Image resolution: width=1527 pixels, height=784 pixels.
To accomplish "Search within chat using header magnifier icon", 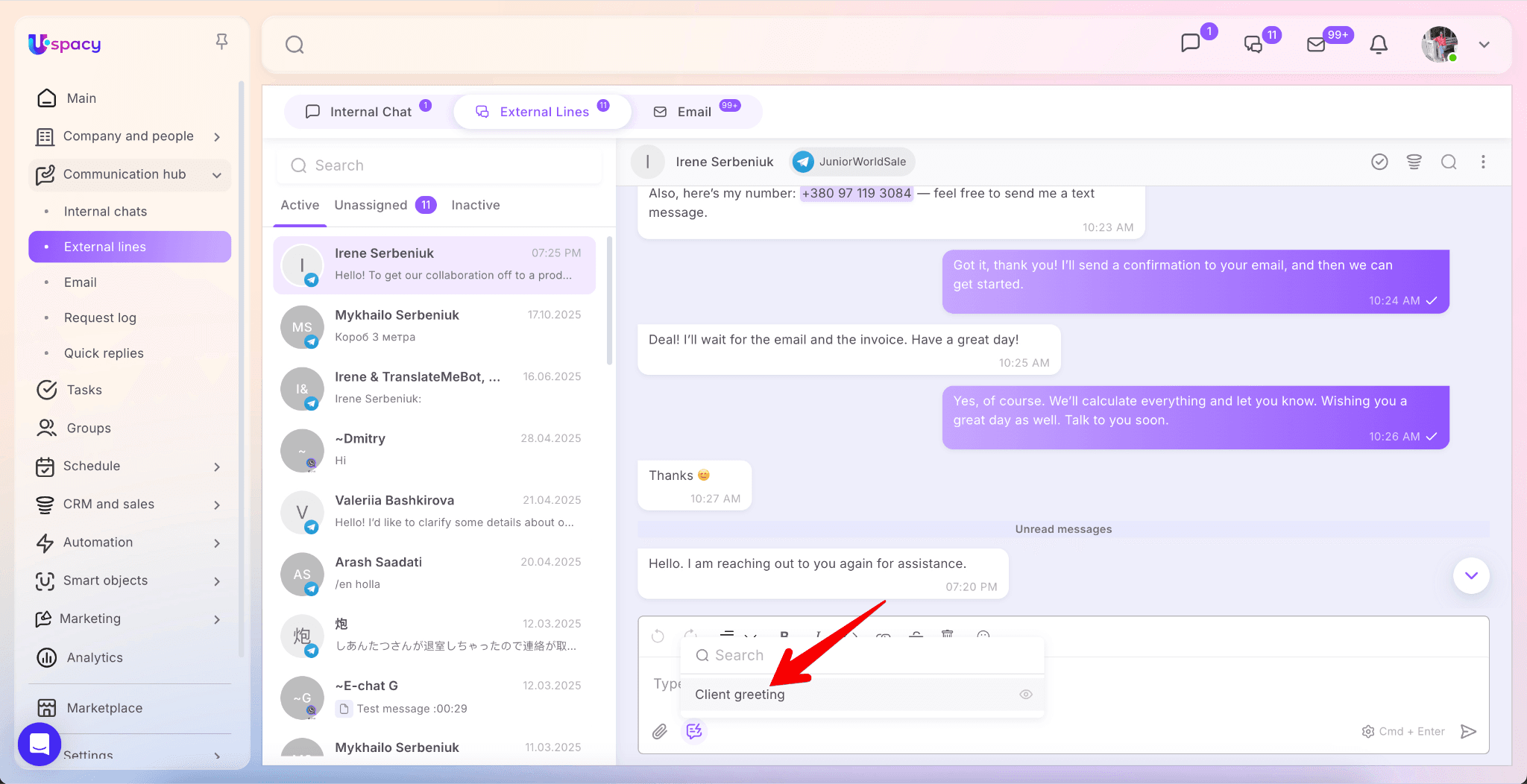I will point(1448,162).
